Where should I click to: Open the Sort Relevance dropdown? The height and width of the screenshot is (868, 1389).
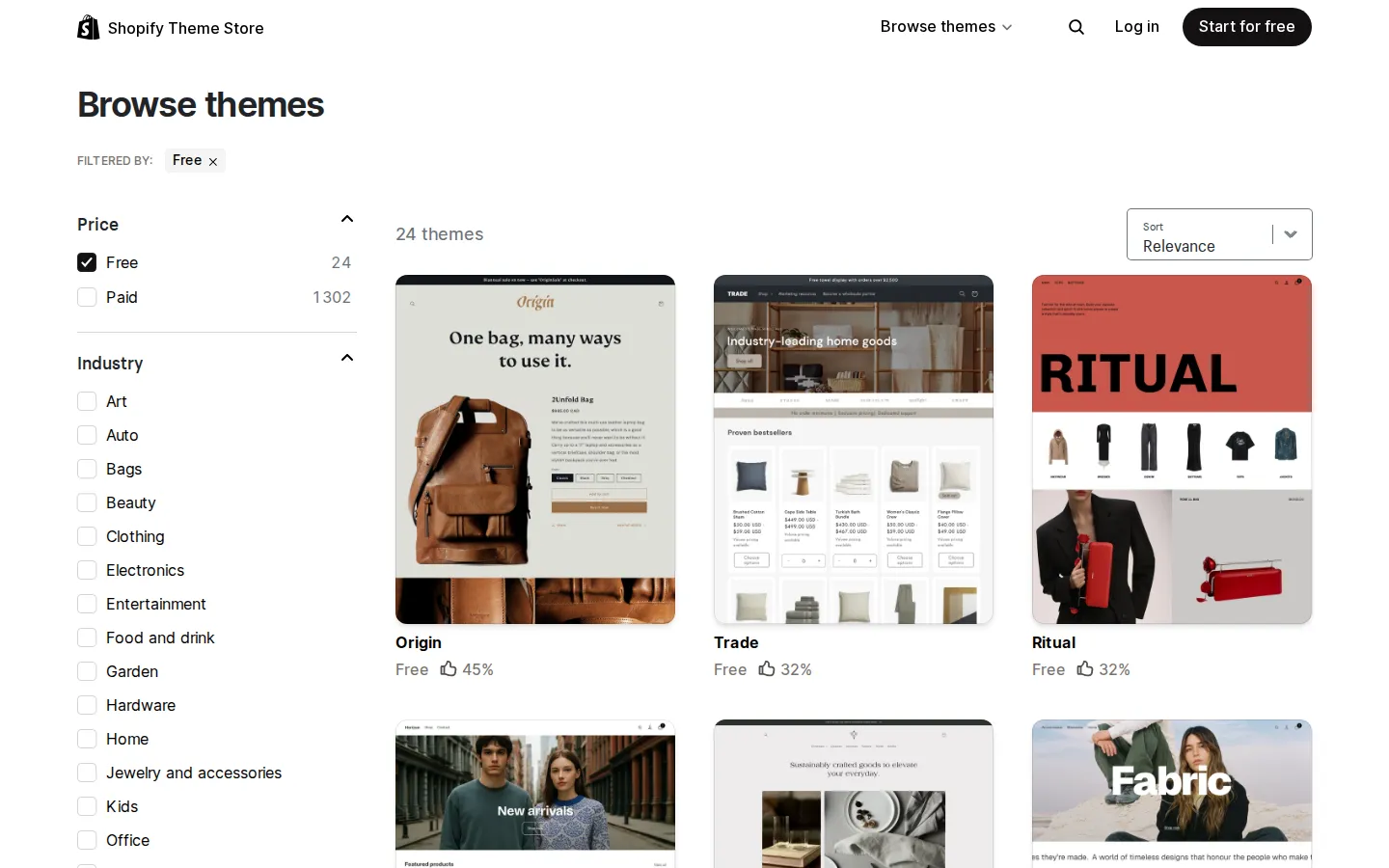pos(1219,234)
